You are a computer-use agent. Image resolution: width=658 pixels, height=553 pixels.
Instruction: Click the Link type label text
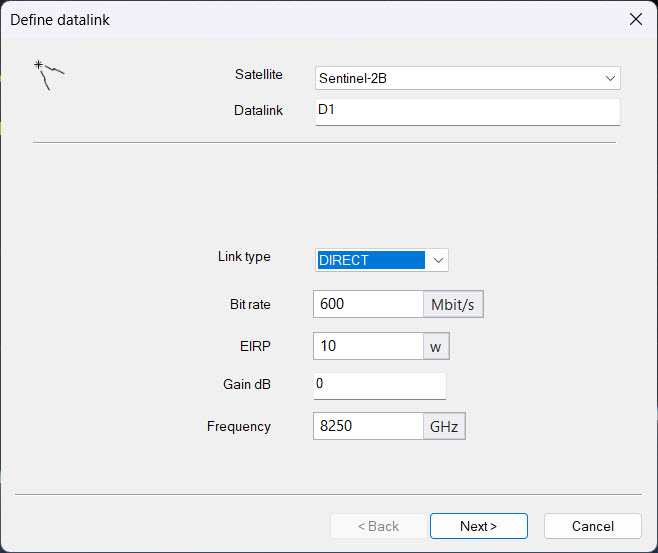pos(244,257)
